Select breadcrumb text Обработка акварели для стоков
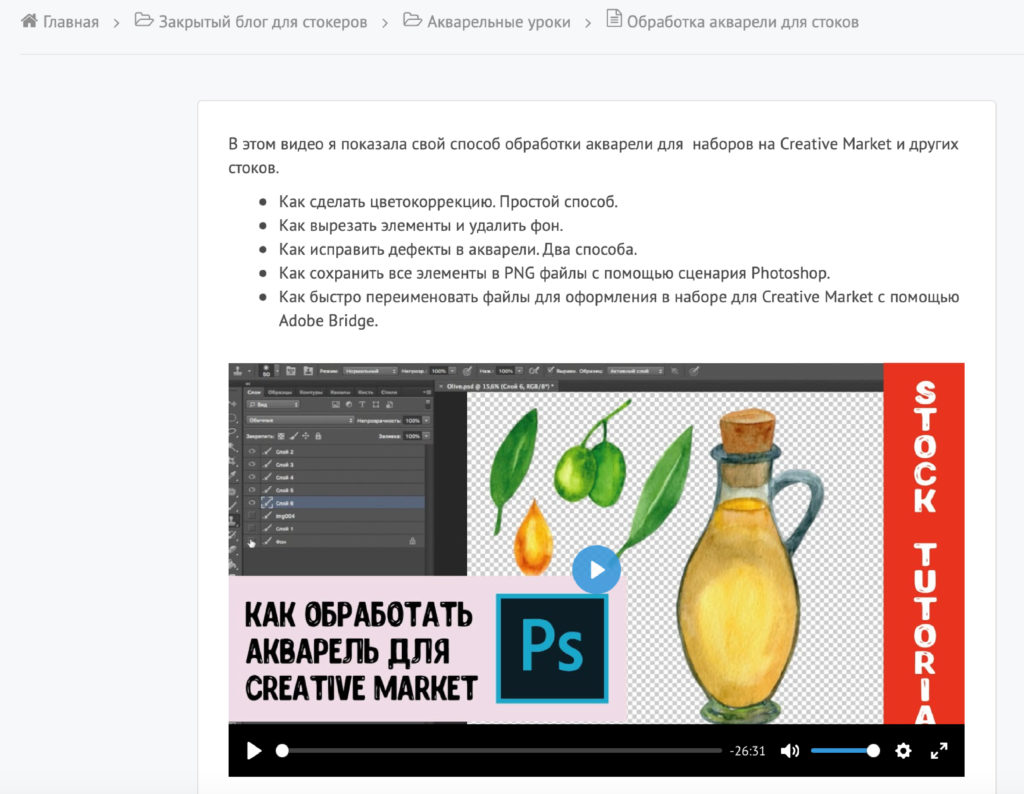The height and width of the screenshot is (794, 1024). pyautogui.click(x=743, y=22)
